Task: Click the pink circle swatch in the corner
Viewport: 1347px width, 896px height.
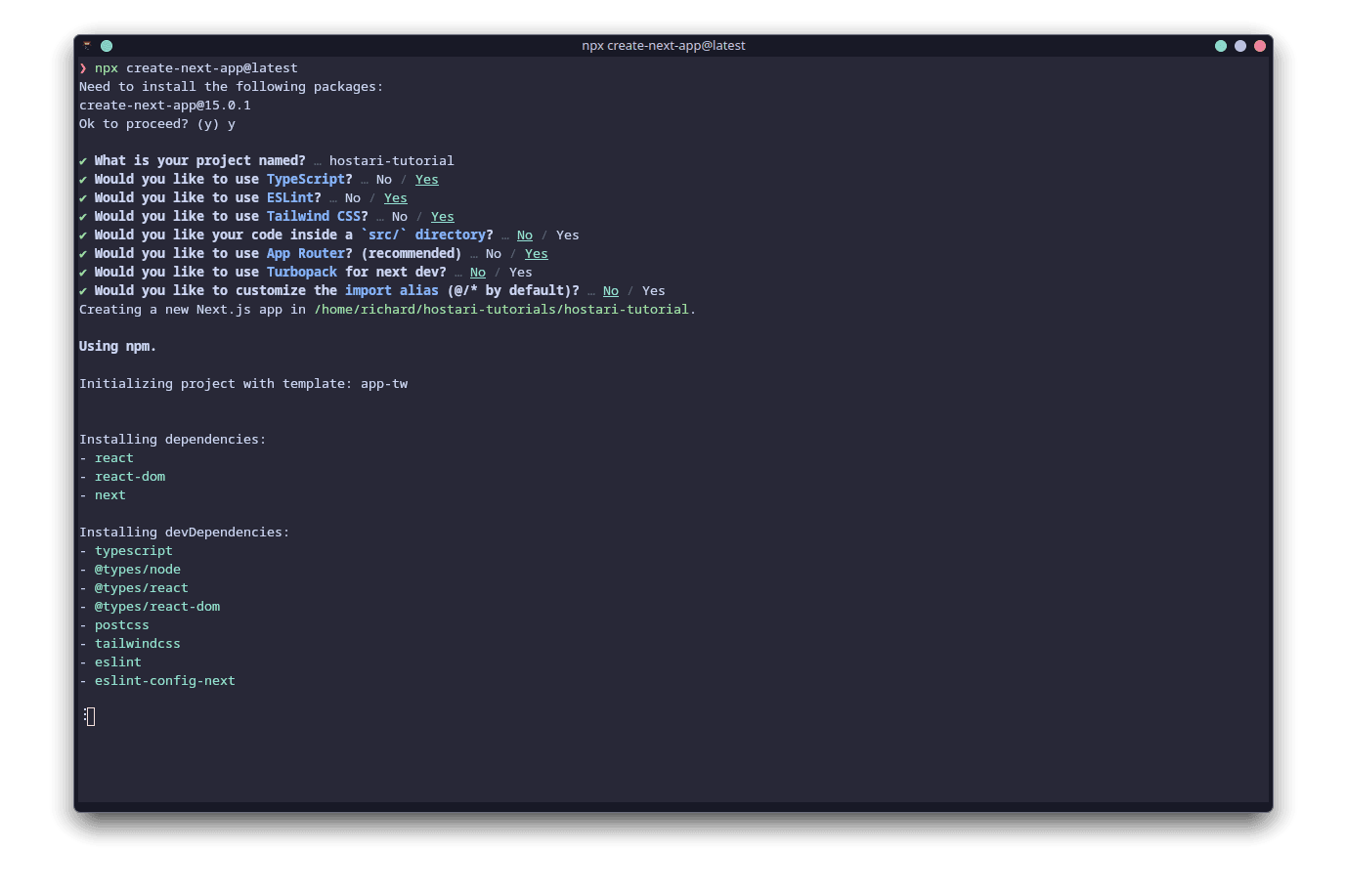Action: click(1259, 45)
